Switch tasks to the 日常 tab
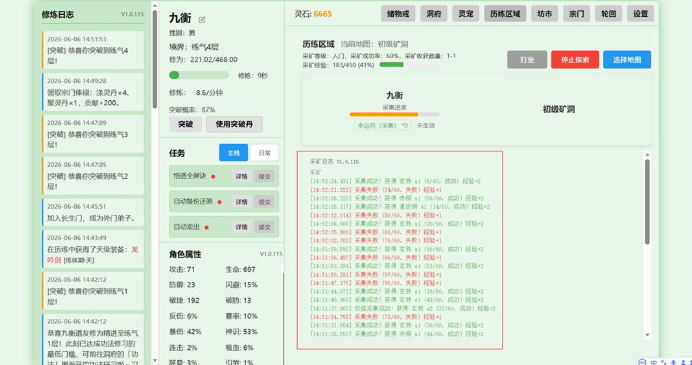 (264, 153)
